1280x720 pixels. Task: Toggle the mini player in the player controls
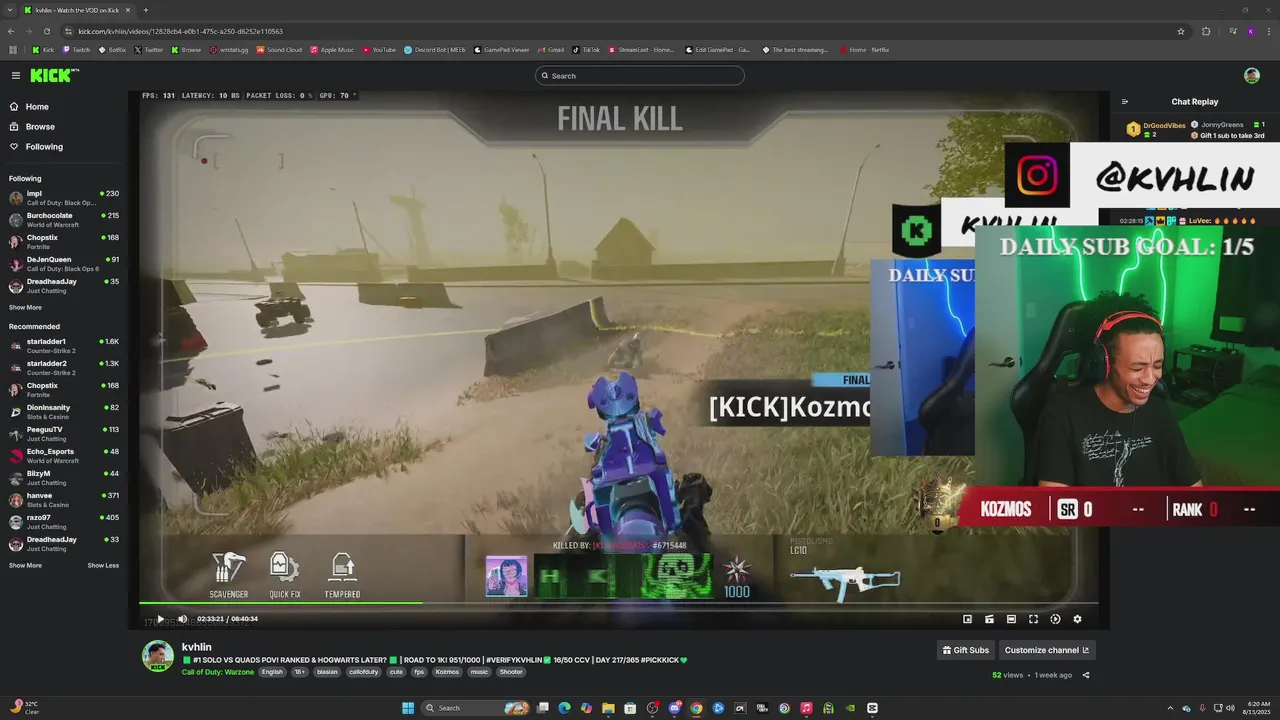click(x=967, y=619)
